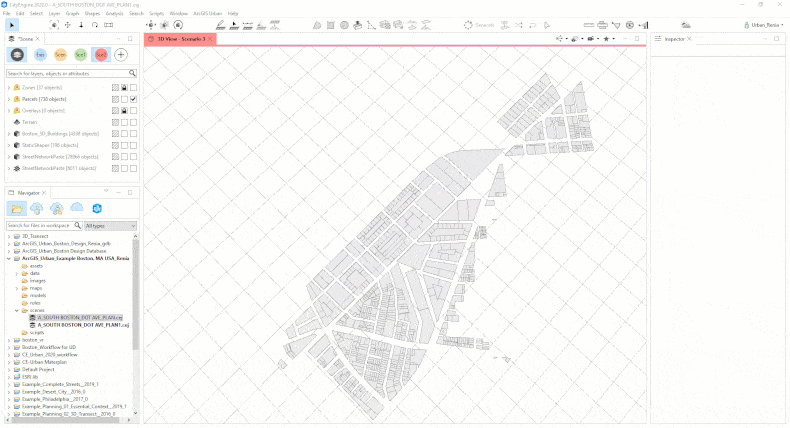Click the printer-shaped toolbar icon

coord(603,25)
